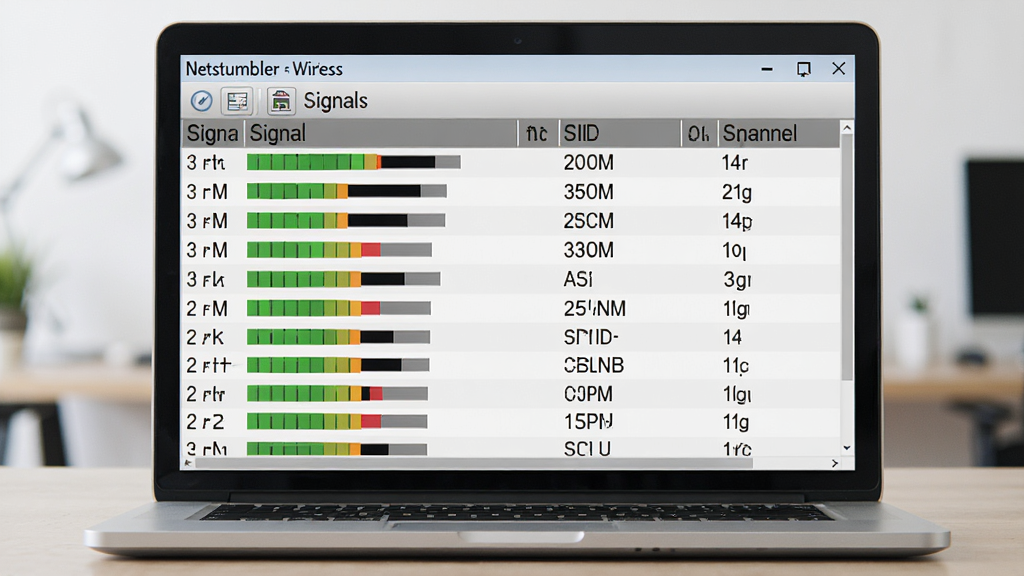Sort by the Signal column header
Screen dimensions: 1024x576
pos(381,133)
